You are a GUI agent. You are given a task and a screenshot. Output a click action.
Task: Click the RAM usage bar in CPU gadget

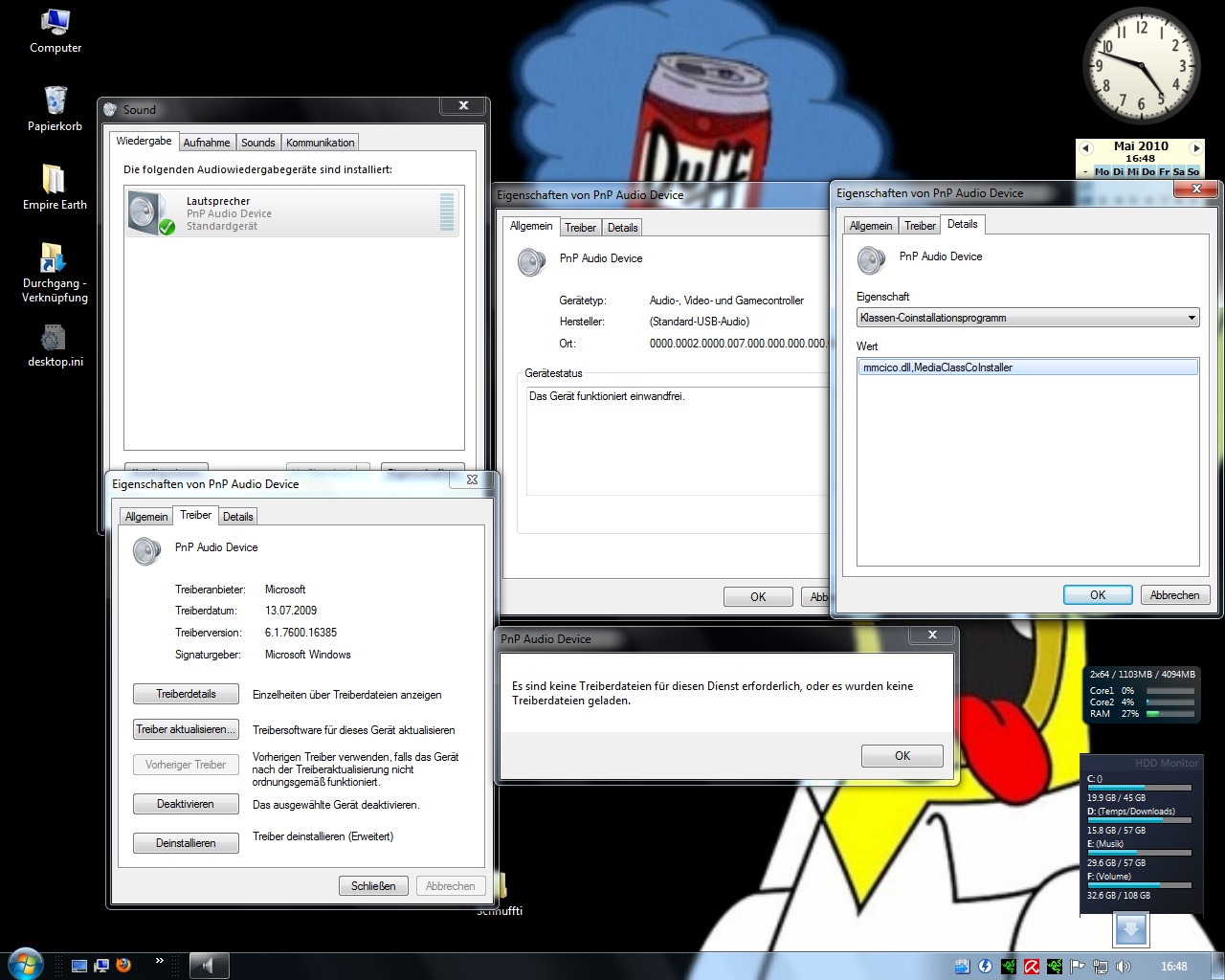click(x=1170, y=714)
